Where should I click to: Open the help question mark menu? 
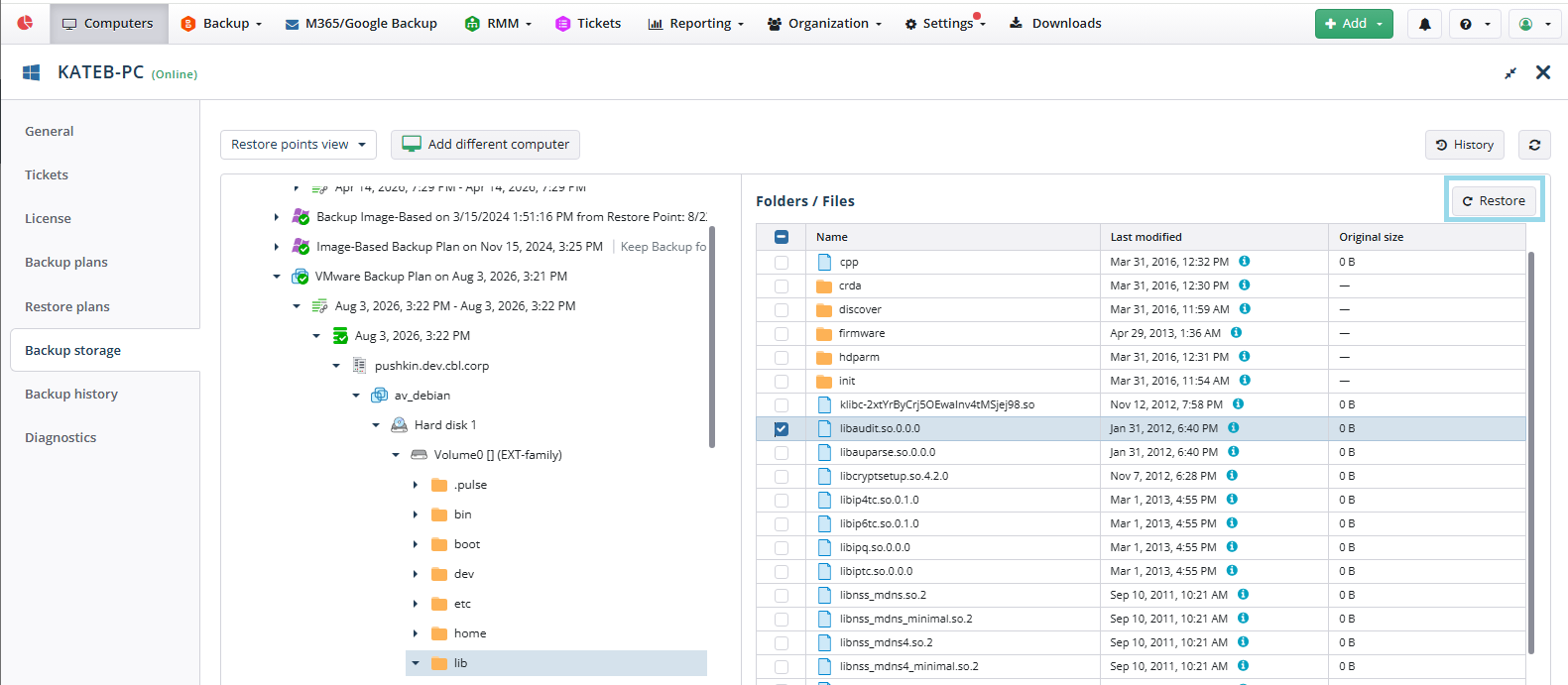tap(1475, 24)
